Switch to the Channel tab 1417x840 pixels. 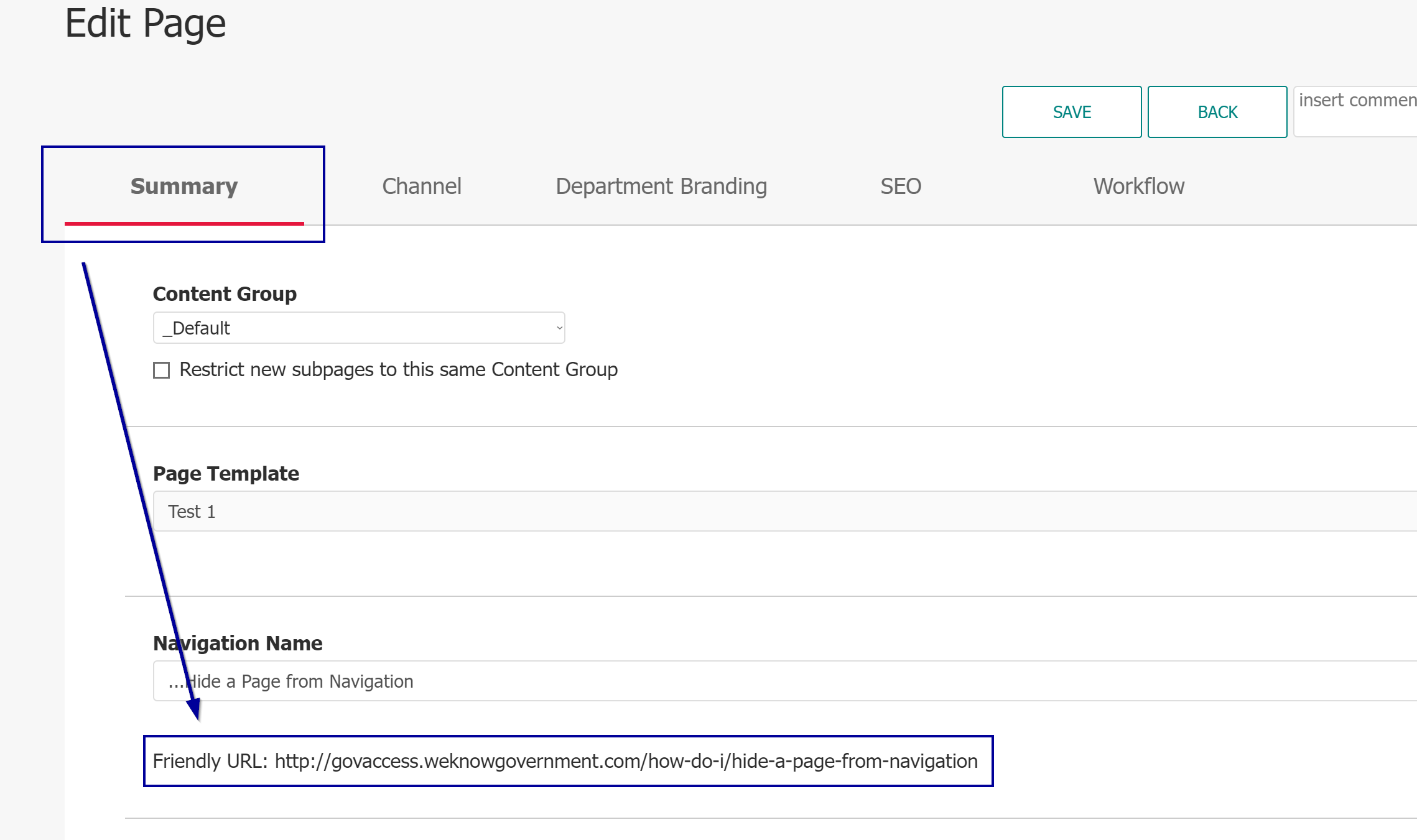click(x=422, y=186)
